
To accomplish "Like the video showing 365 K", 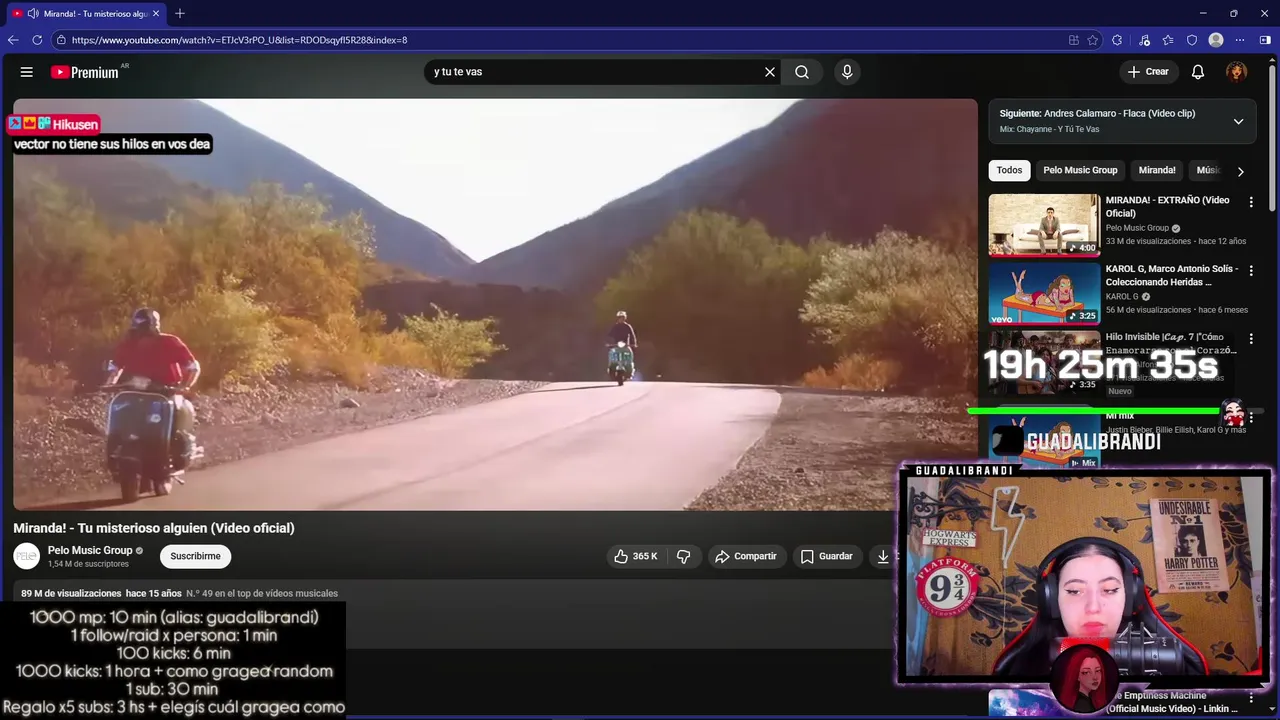I will (635, 556).
